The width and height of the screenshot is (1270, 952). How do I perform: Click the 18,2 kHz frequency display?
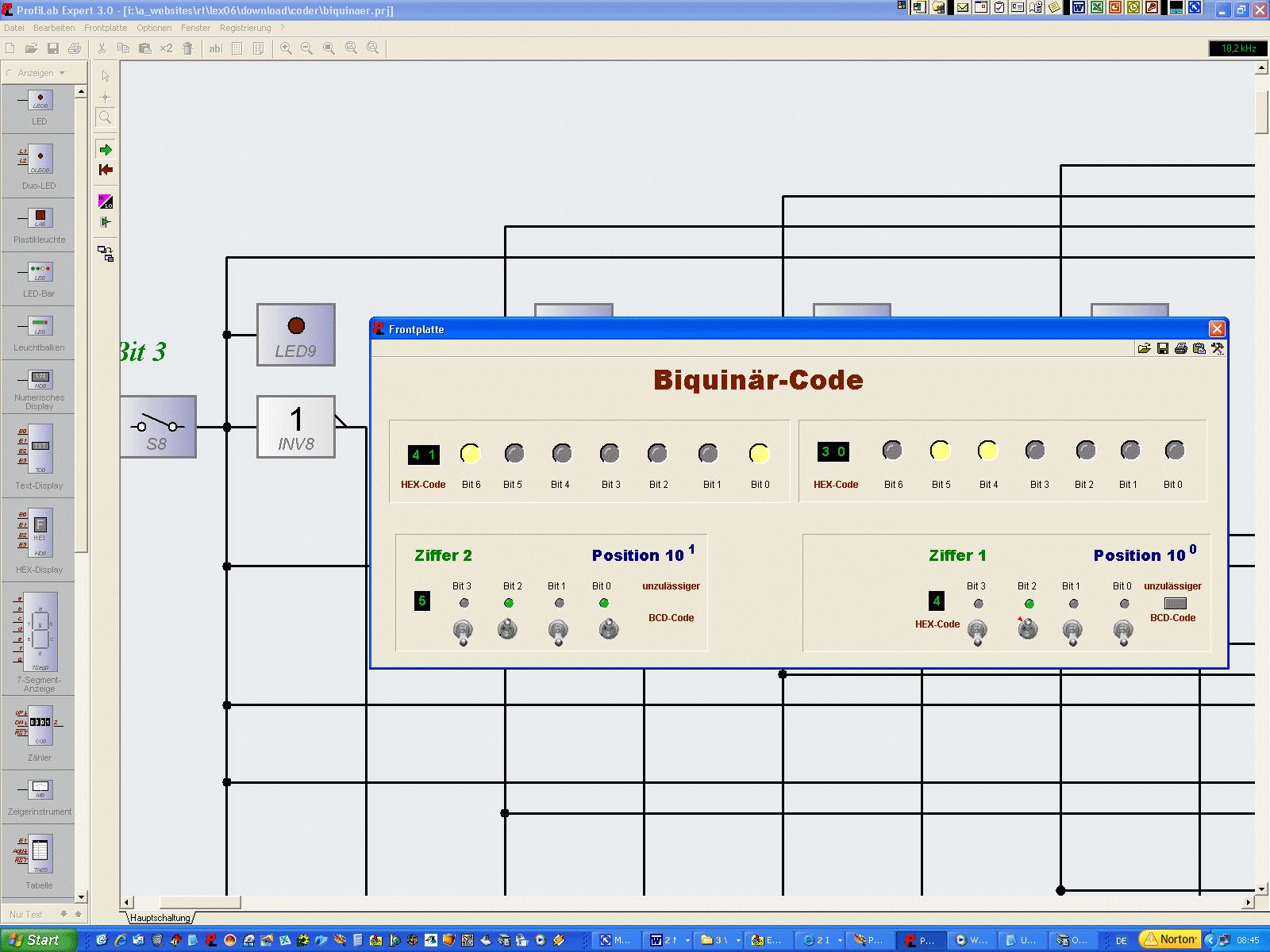[1237, 48]
